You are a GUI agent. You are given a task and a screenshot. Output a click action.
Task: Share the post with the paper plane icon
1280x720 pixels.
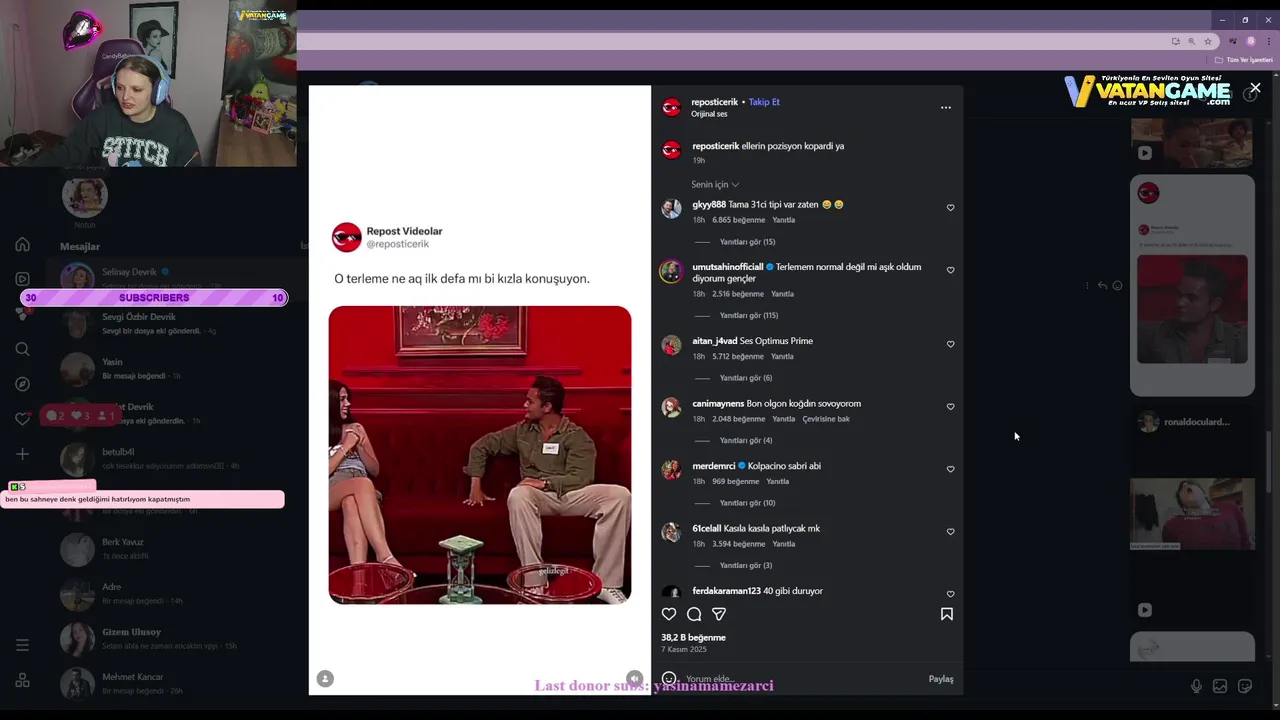point(719,614)
